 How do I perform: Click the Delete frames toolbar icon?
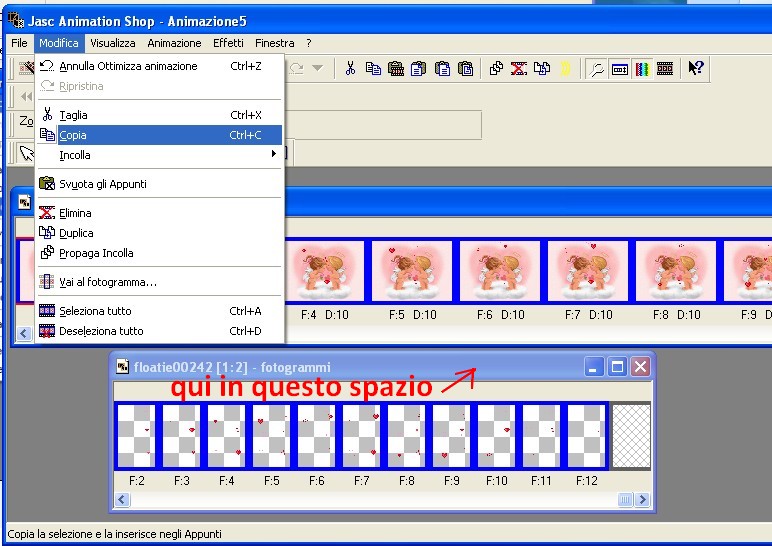518,68
